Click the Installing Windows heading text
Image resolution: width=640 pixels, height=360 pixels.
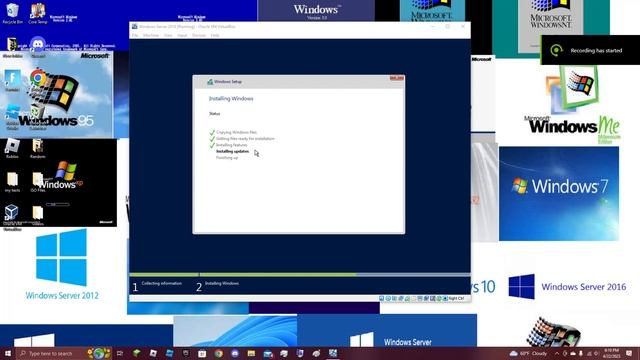click(231, 99)
